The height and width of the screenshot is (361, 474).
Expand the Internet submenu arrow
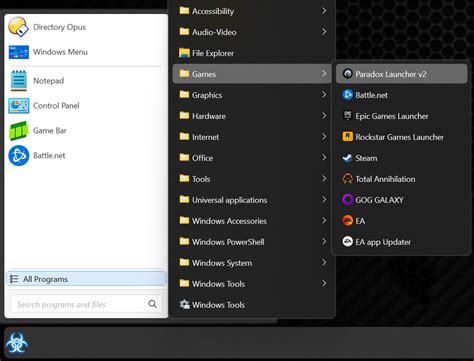click(x=324, y=137)
